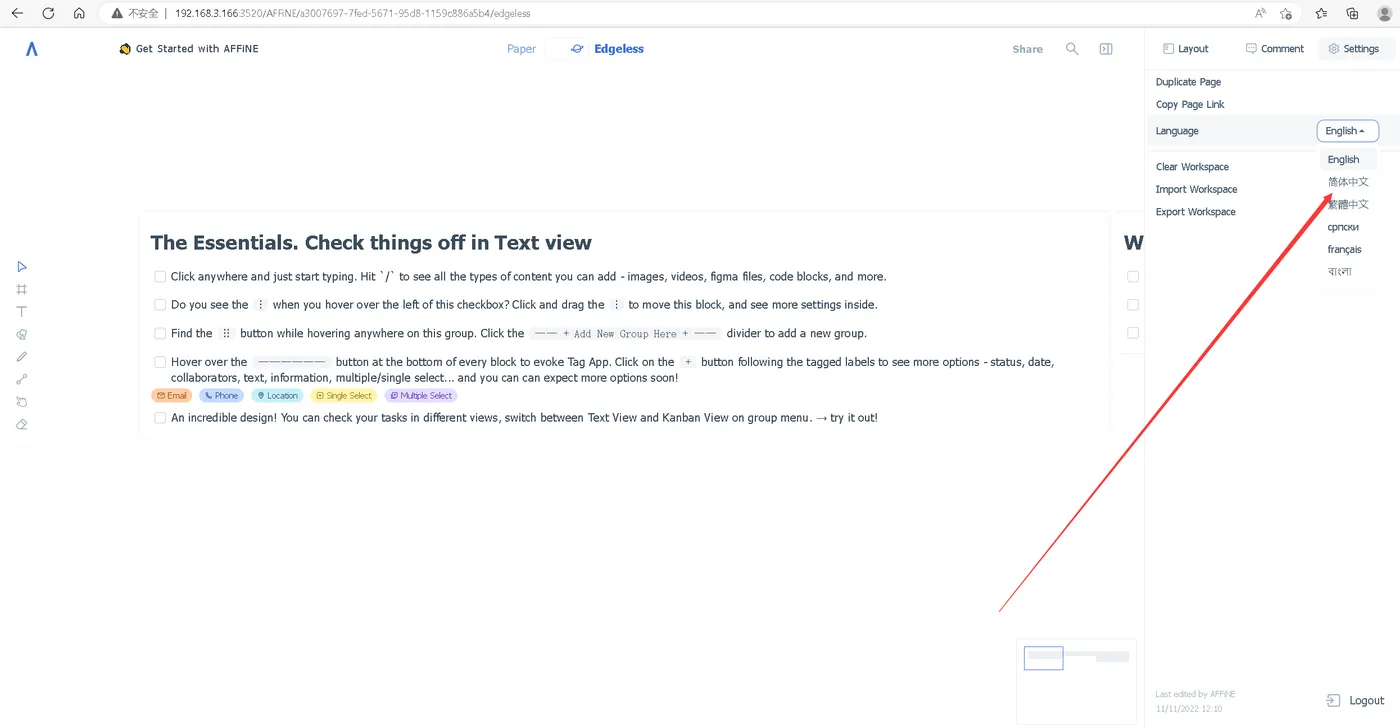Open the browser collections icon
Image resolution: width=1400 pixels, height=728 pixels.
tap(1352, 14)
